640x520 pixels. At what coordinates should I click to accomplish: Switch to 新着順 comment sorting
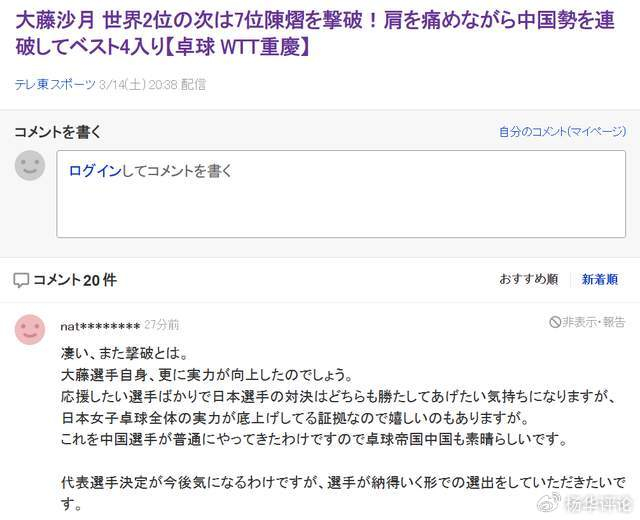pos(600,280)
